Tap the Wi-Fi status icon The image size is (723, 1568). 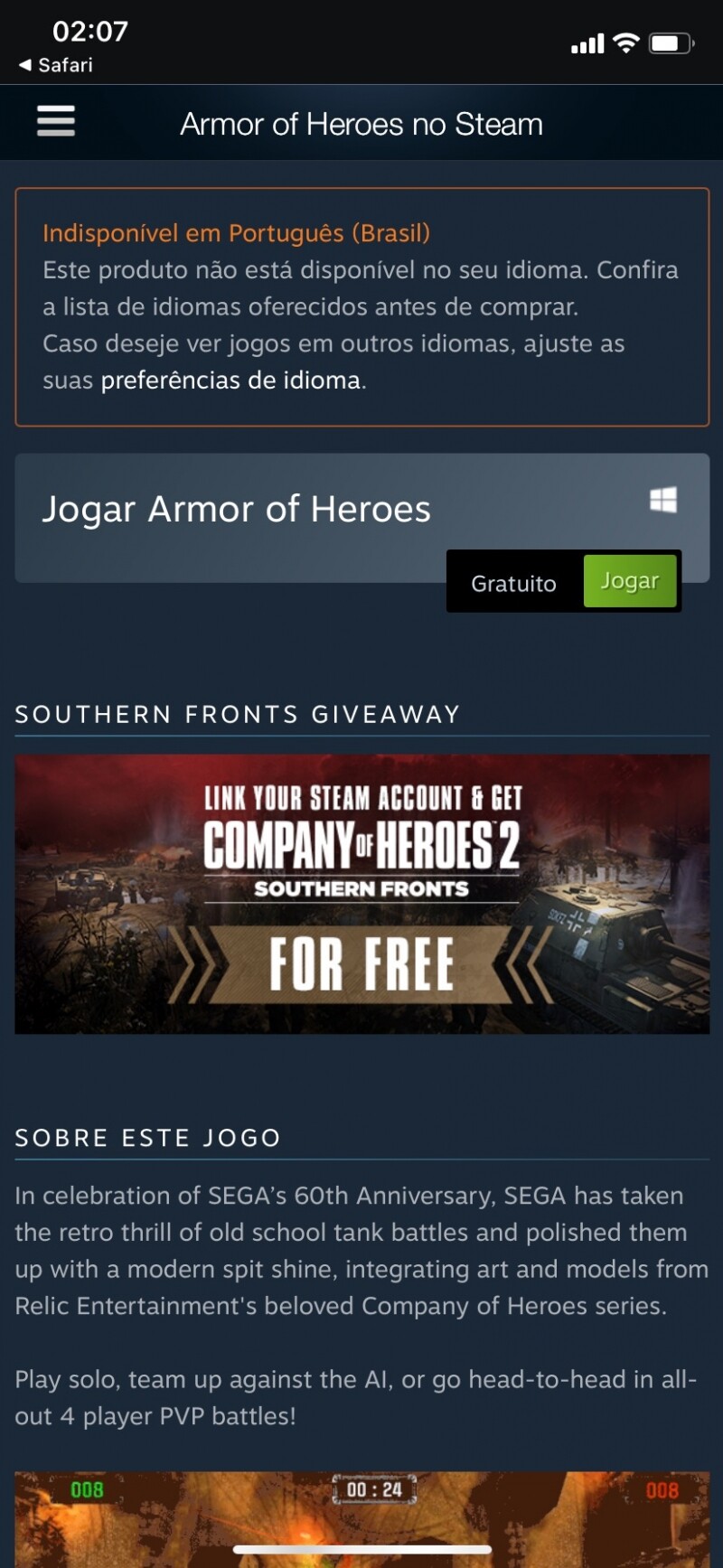click(625, 42)
